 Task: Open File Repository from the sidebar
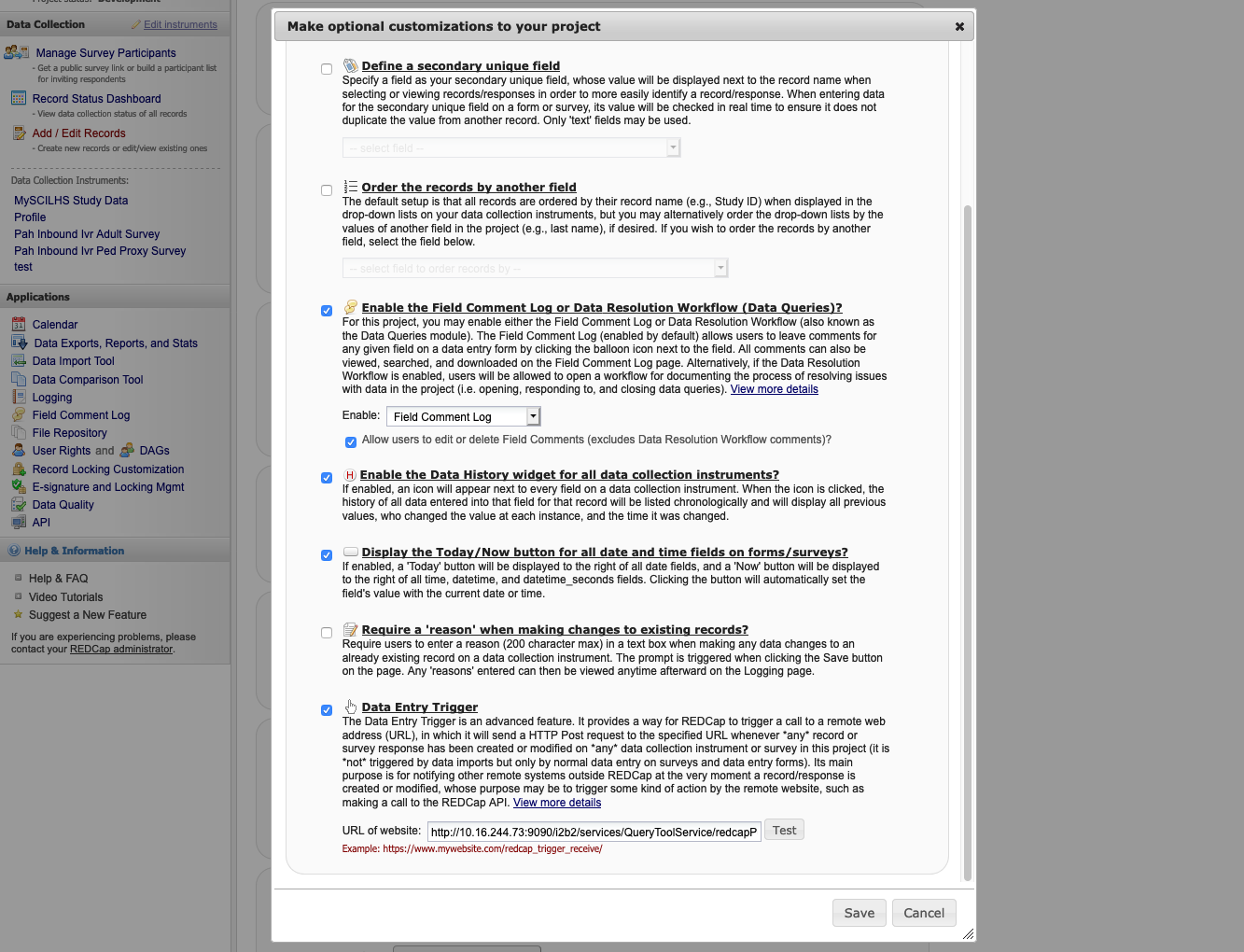click(69, 433)
